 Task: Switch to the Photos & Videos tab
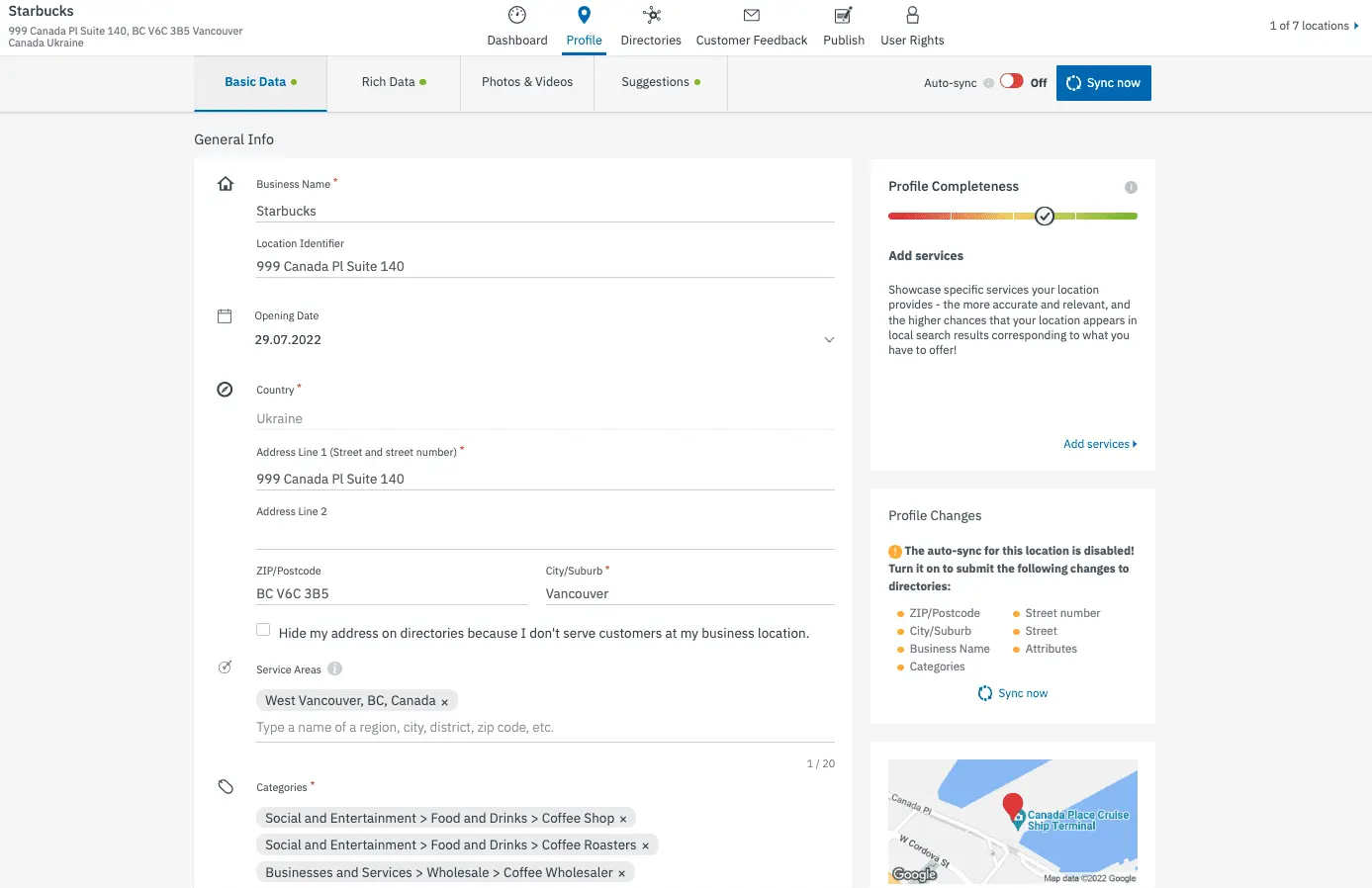pos(527,83)
